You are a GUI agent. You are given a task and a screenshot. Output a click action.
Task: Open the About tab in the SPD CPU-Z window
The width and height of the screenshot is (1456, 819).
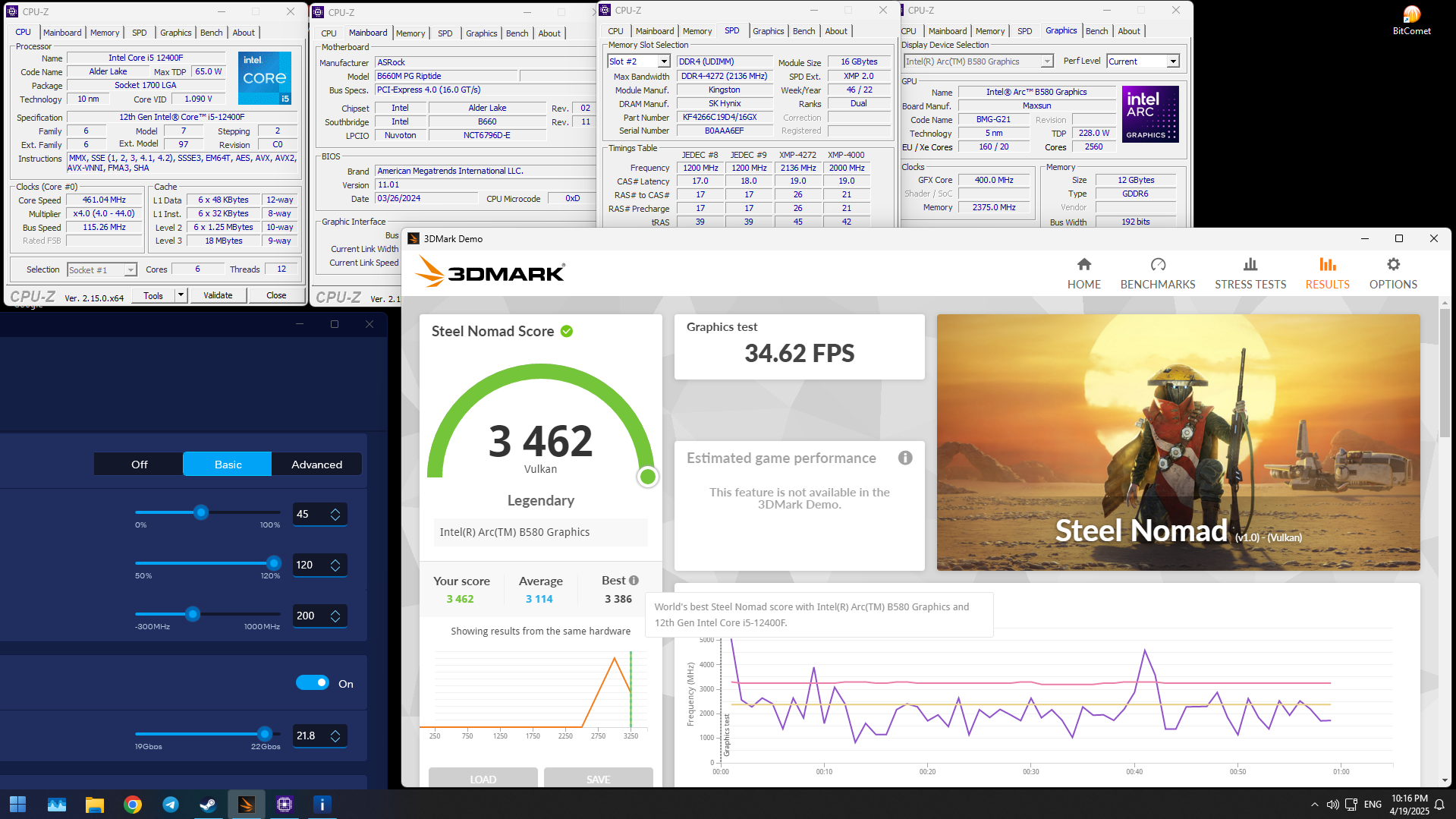click(836, 31)
